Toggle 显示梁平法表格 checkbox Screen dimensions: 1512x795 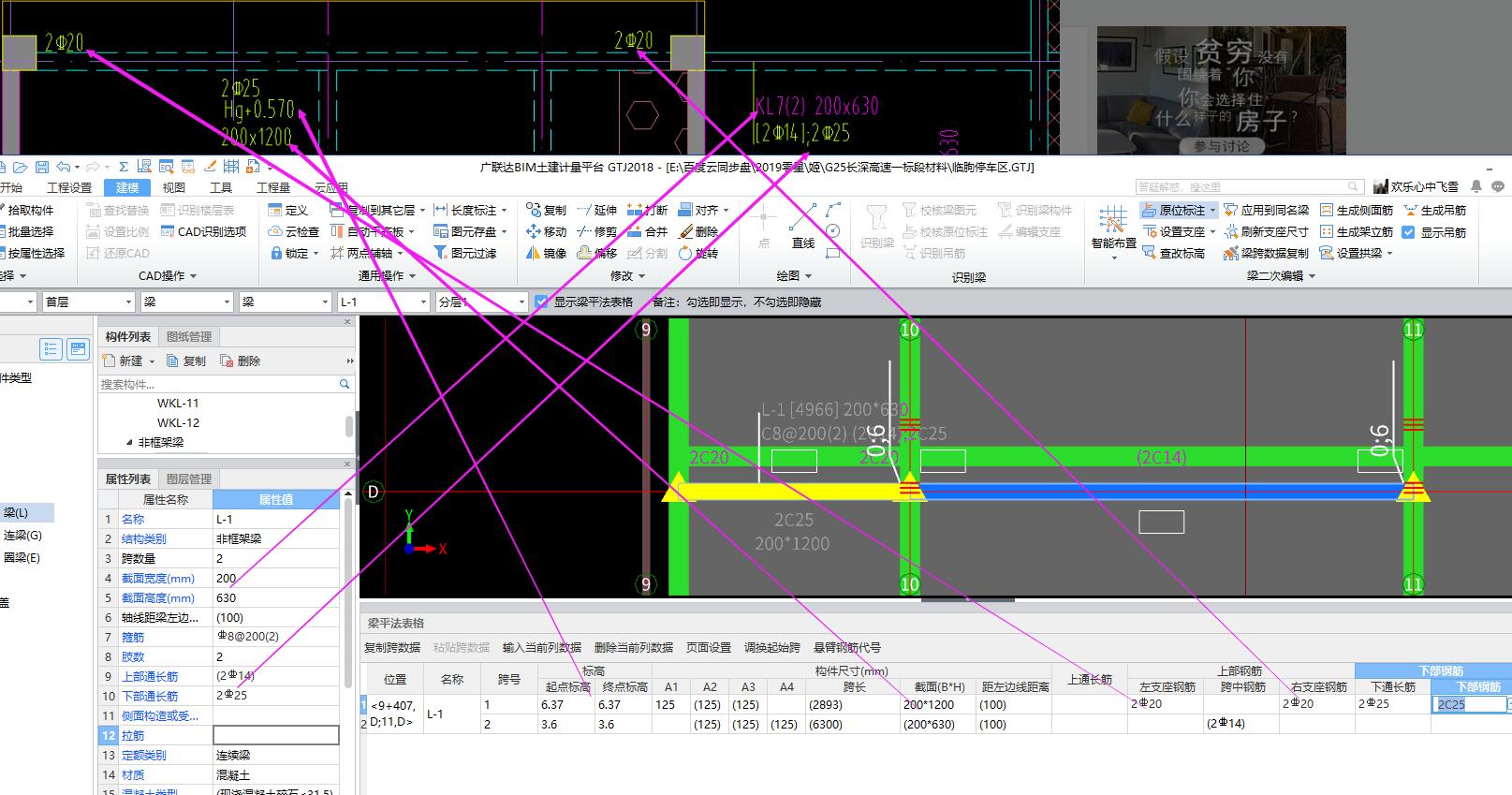541,302
